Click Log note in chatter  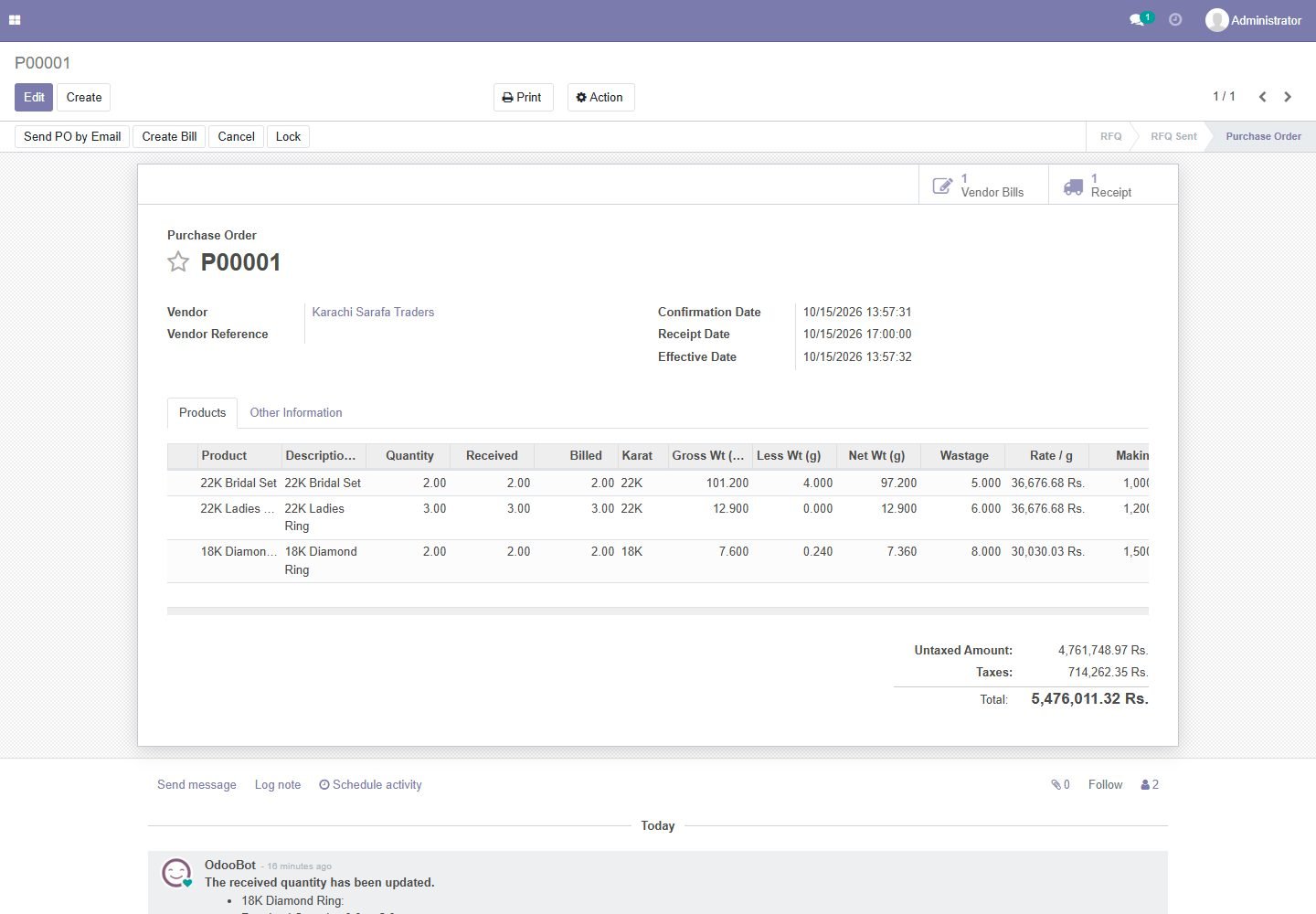(278, 784)
